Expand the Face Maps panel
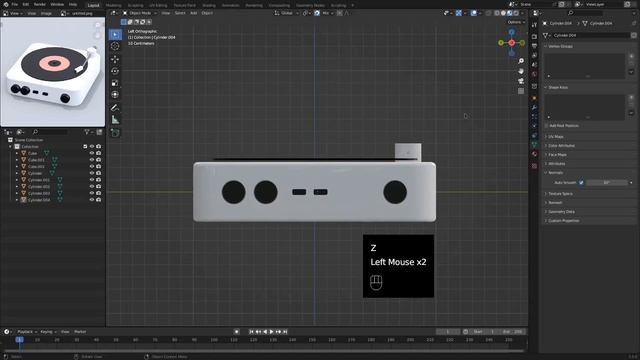 coord(557,155)
